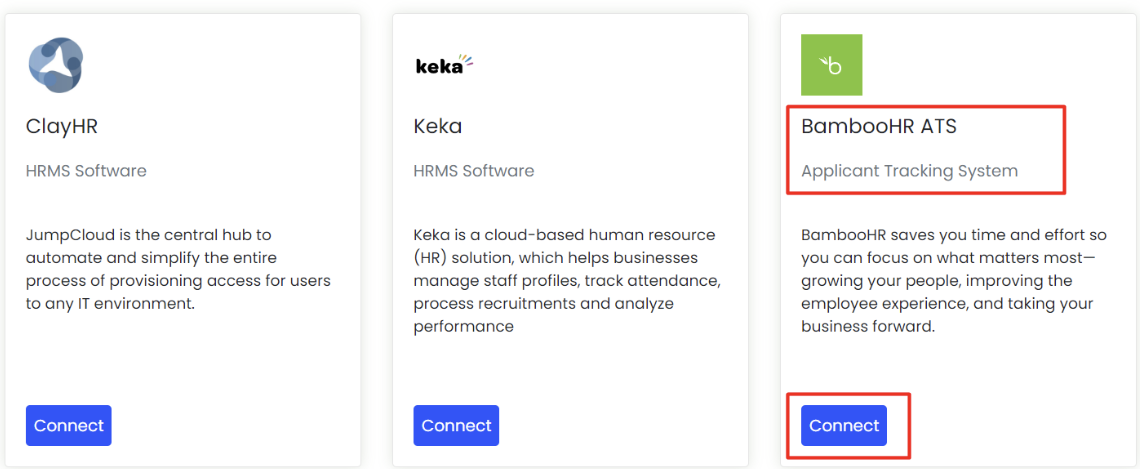This screenshot has height=469, width=1140.
Task: Click the Applicant Tracking System label
Action: [x=909, y=171]
